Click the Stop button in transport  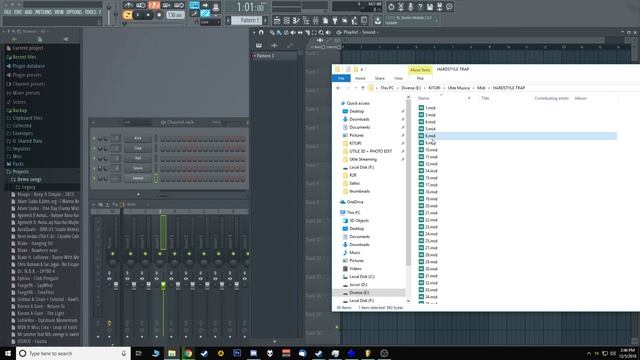(149, 15)
